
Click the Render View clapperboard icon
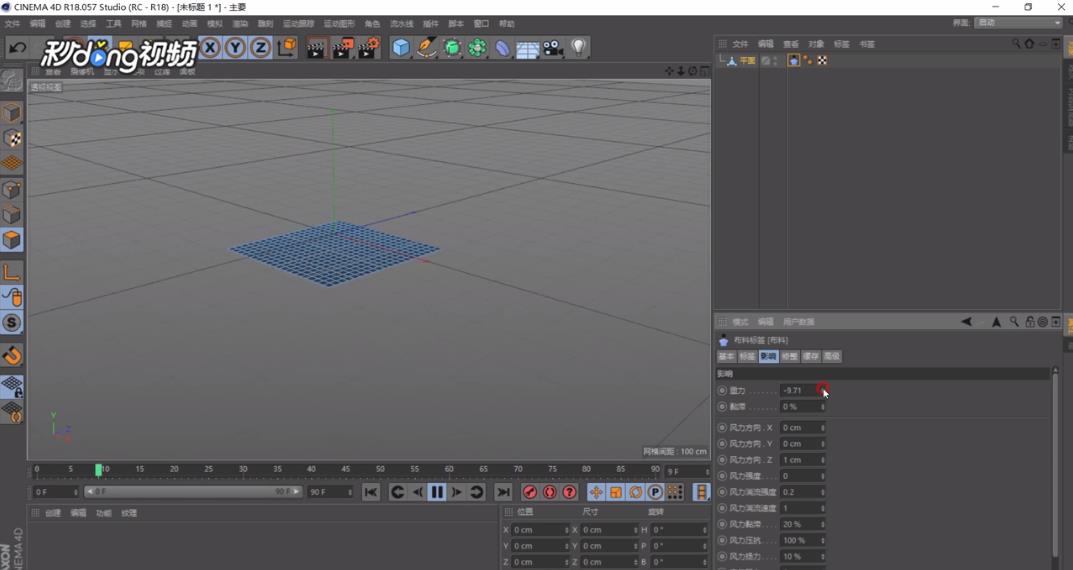[x=315, y=48]
